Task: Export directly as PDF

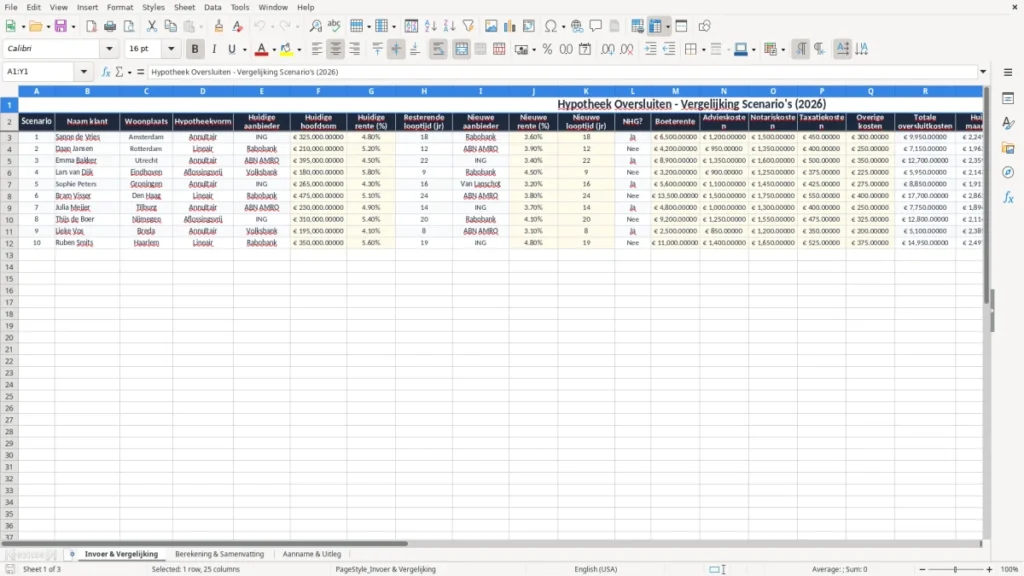Action: point(91,26)
